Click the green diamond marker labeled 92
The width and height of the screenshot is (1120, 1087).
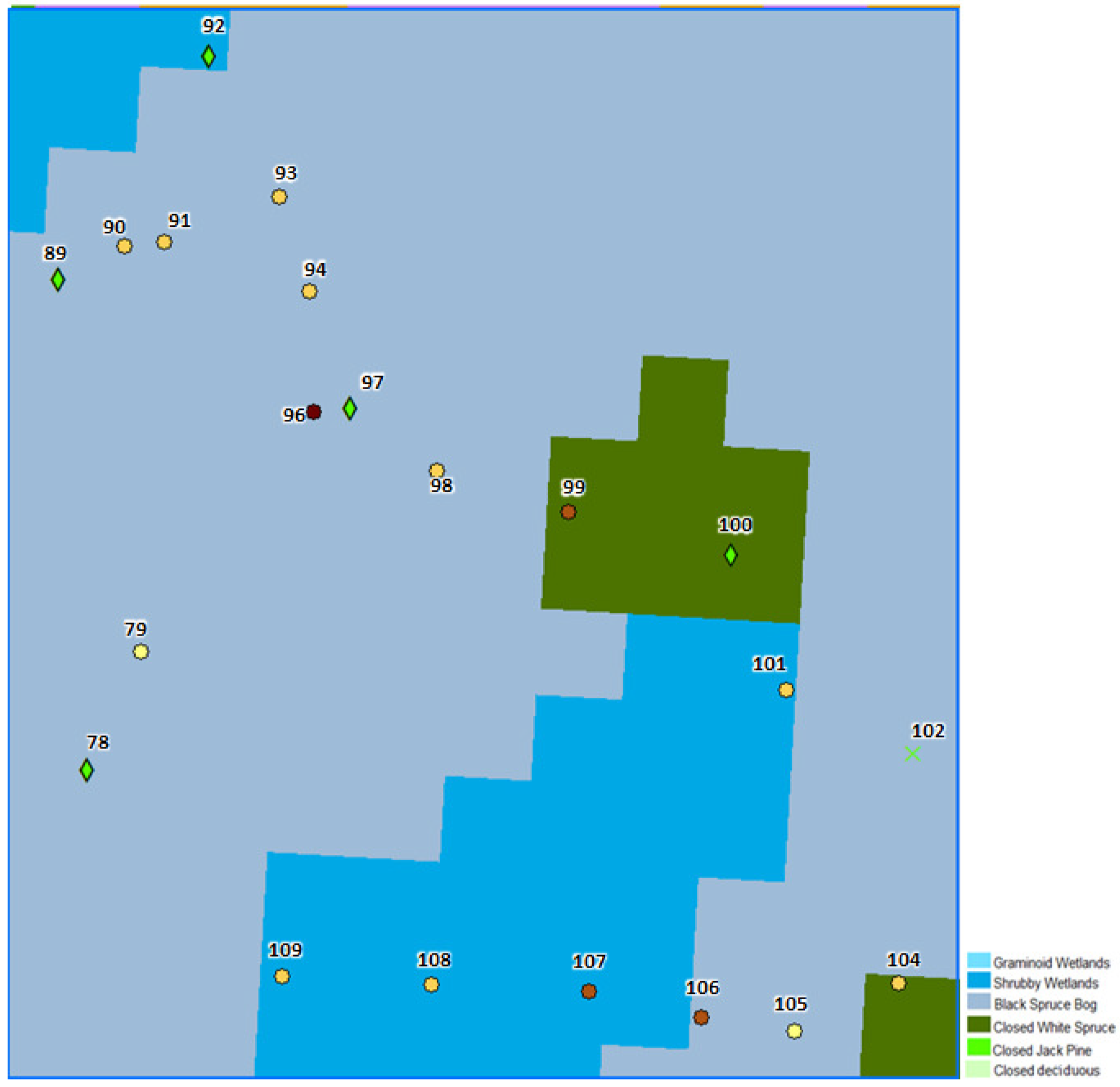209,57
